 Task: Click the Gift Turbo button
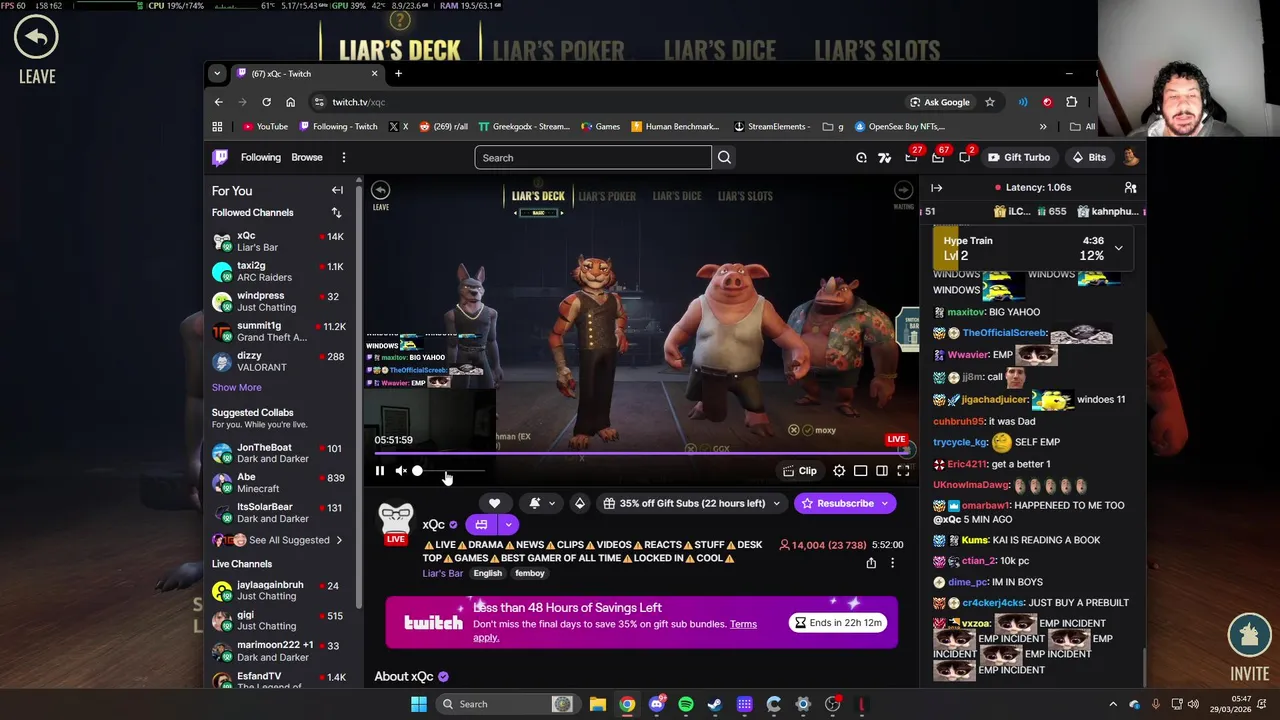pyautogui.click(x=1019, y=157)
